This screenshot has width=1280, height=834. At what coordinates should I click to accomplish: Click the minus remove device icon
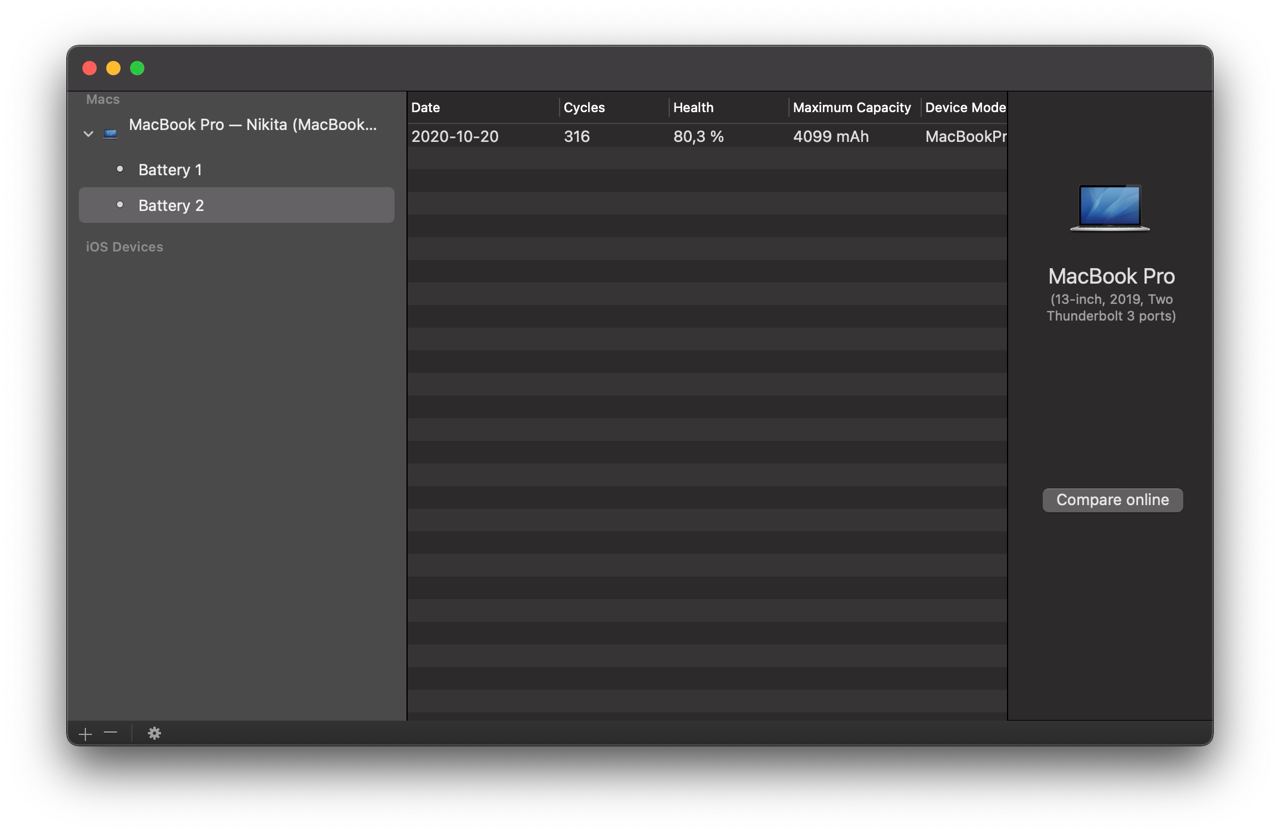point(110,732)
